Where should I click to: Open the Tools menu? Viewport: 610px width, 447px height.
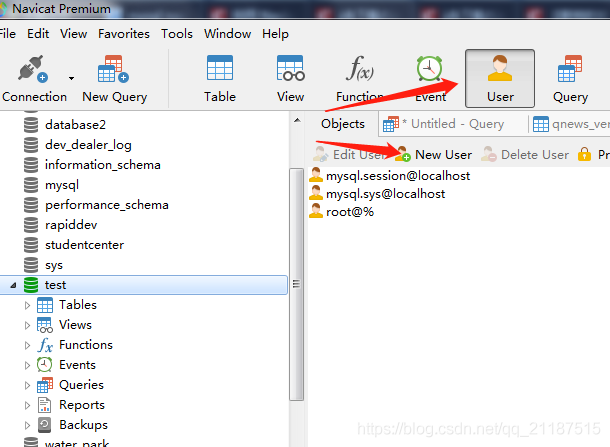tap(177, 34)
